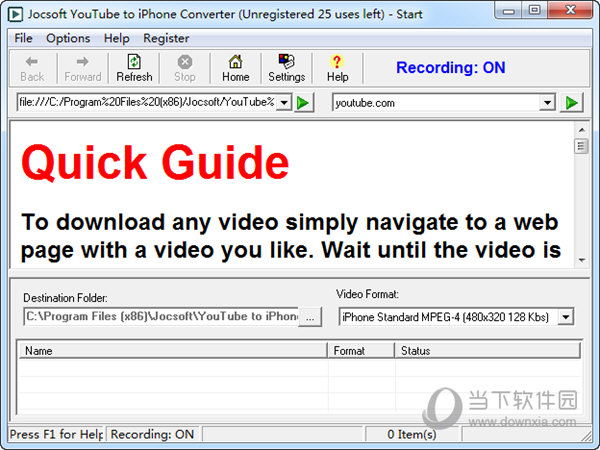
Task: Click green Go arrow beside youtube.com field
Action: coord(572,103)
